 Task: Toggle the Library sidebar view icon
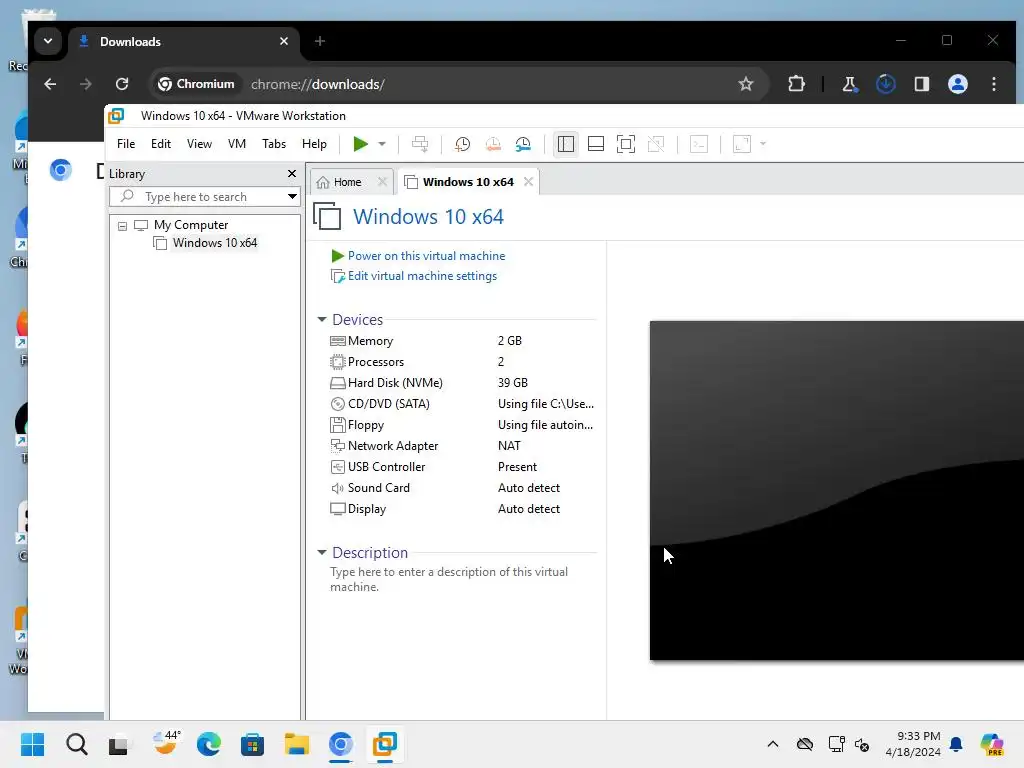[x=566, y=144]
